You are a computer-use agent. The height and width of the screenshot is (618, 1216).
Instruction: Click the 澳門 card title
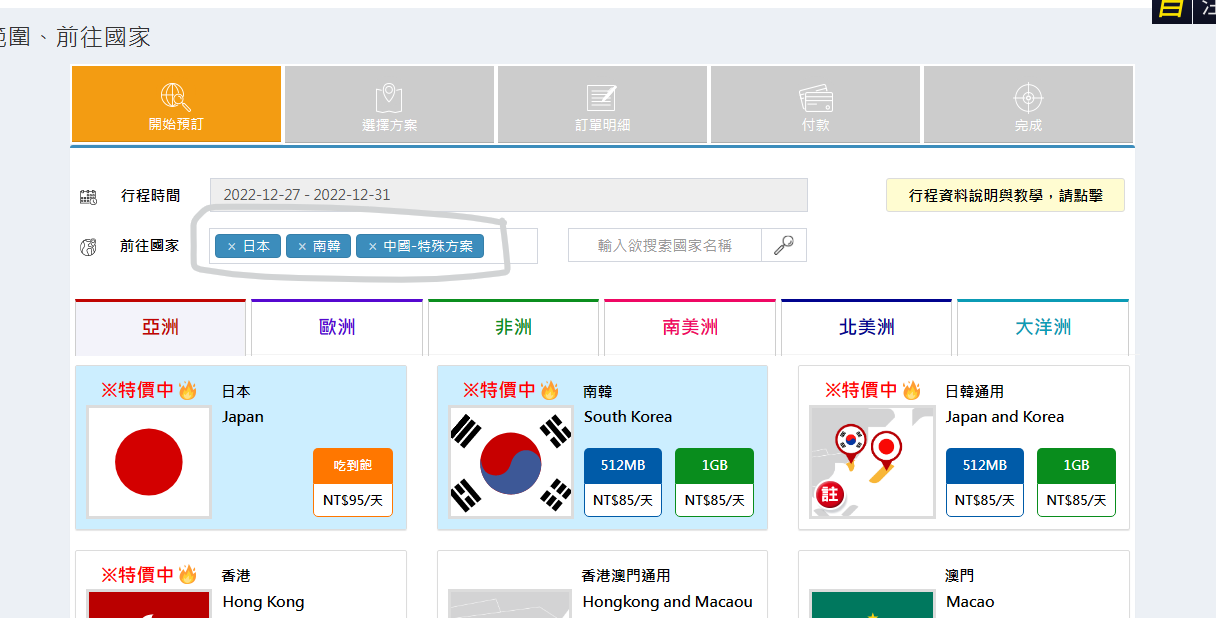click(x=960, y=576)
